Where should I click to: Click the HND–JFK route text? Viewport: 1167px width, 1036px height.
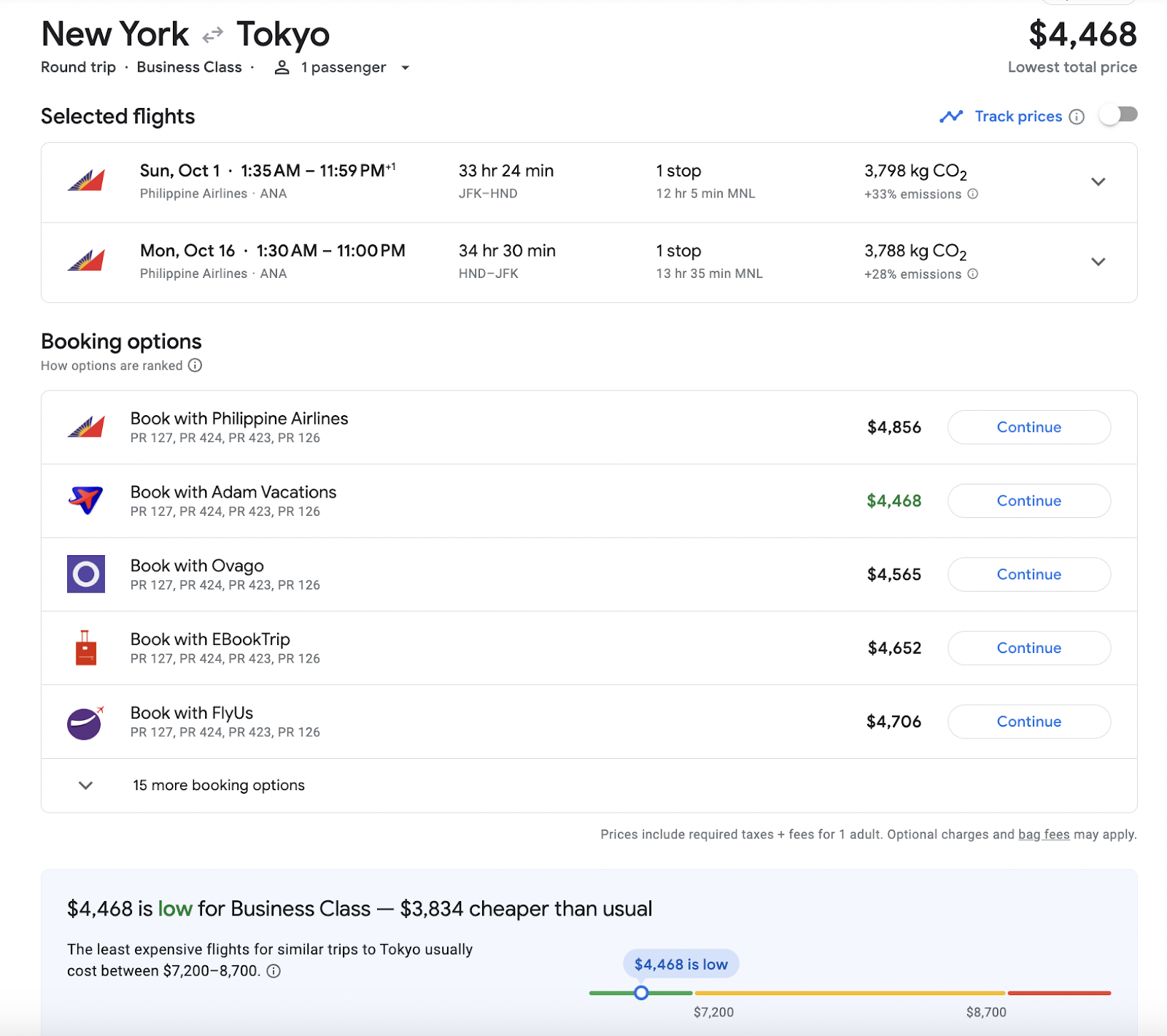click(488, 274)
